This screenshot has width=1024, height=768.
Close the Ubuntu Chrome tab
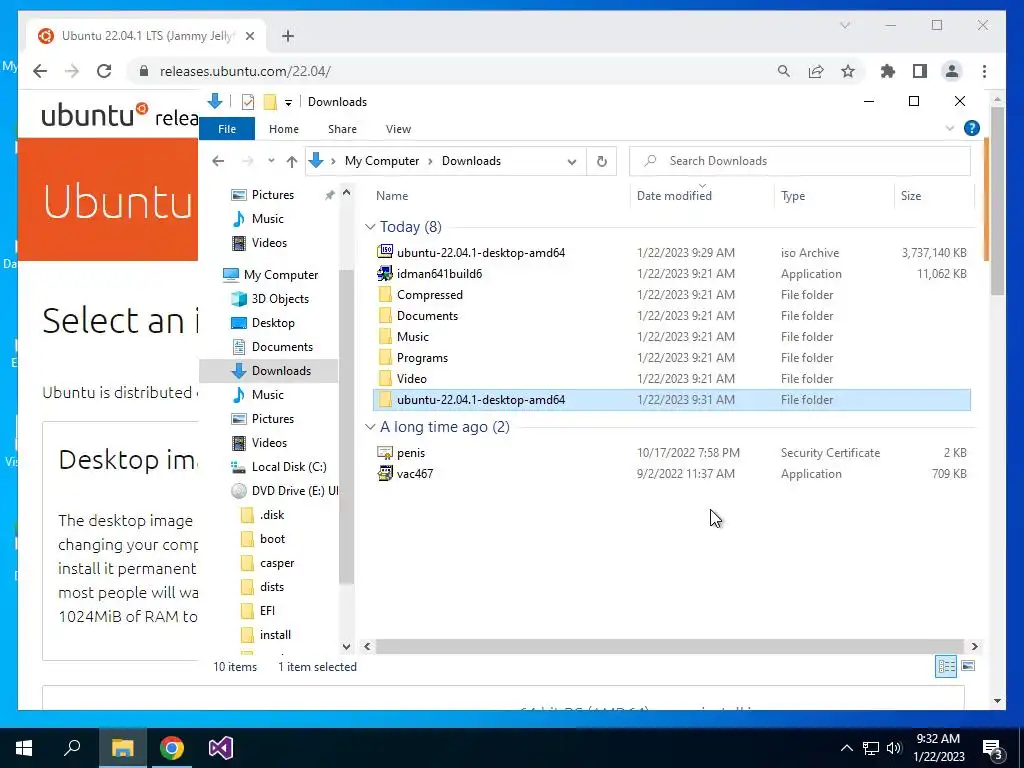coord(249,36)
